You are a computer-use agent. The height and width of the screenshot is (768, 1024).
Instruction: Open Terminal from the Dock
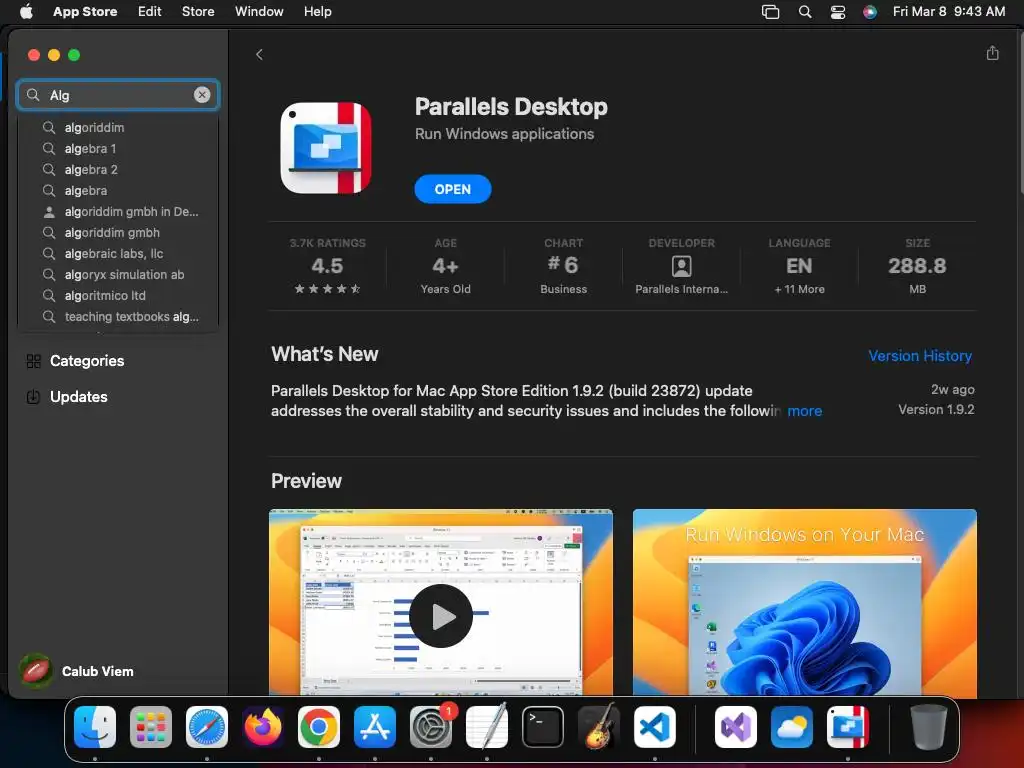tap(543, 727)
